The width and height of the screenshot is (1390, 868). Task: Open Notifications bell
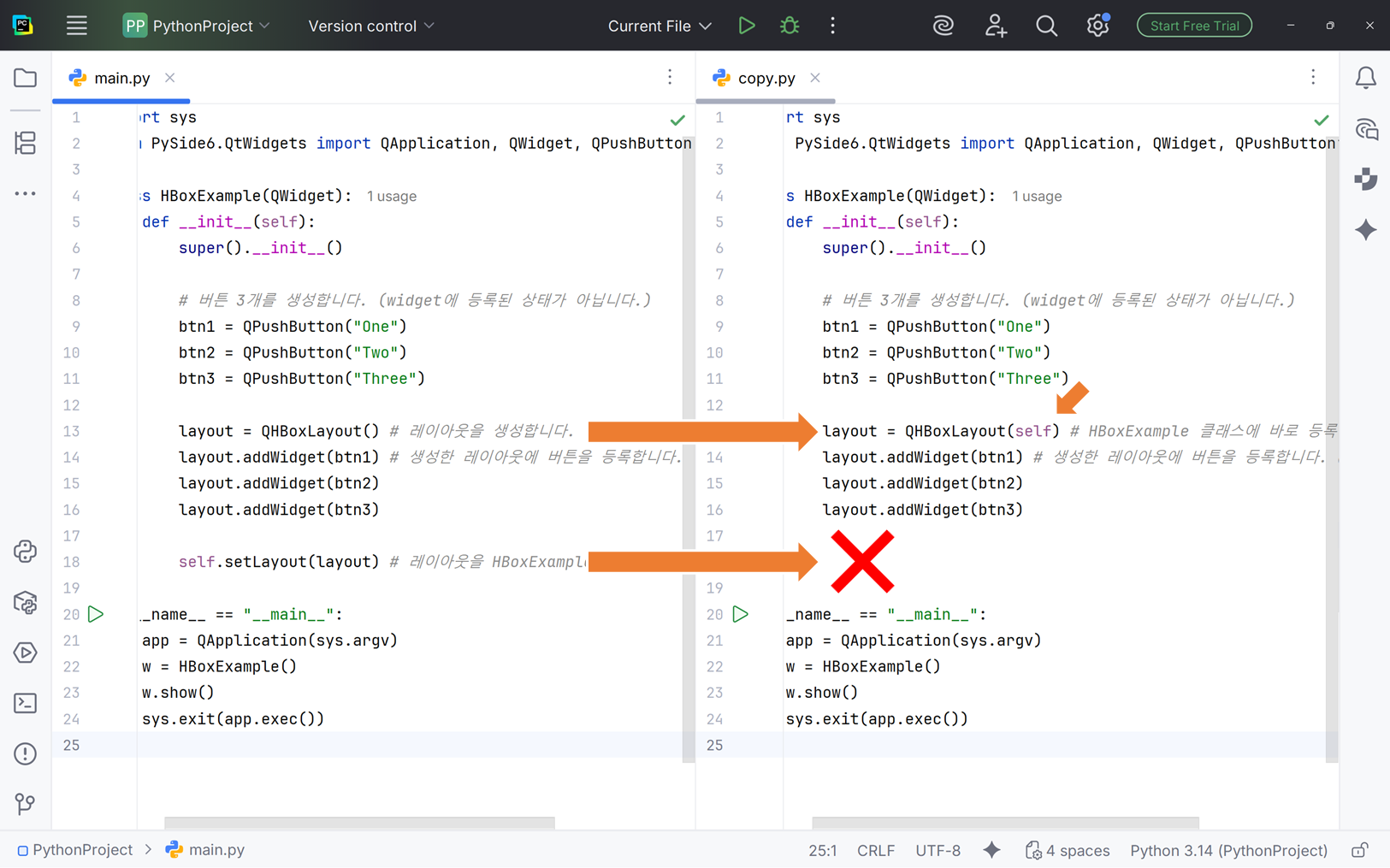point(1366,78)
